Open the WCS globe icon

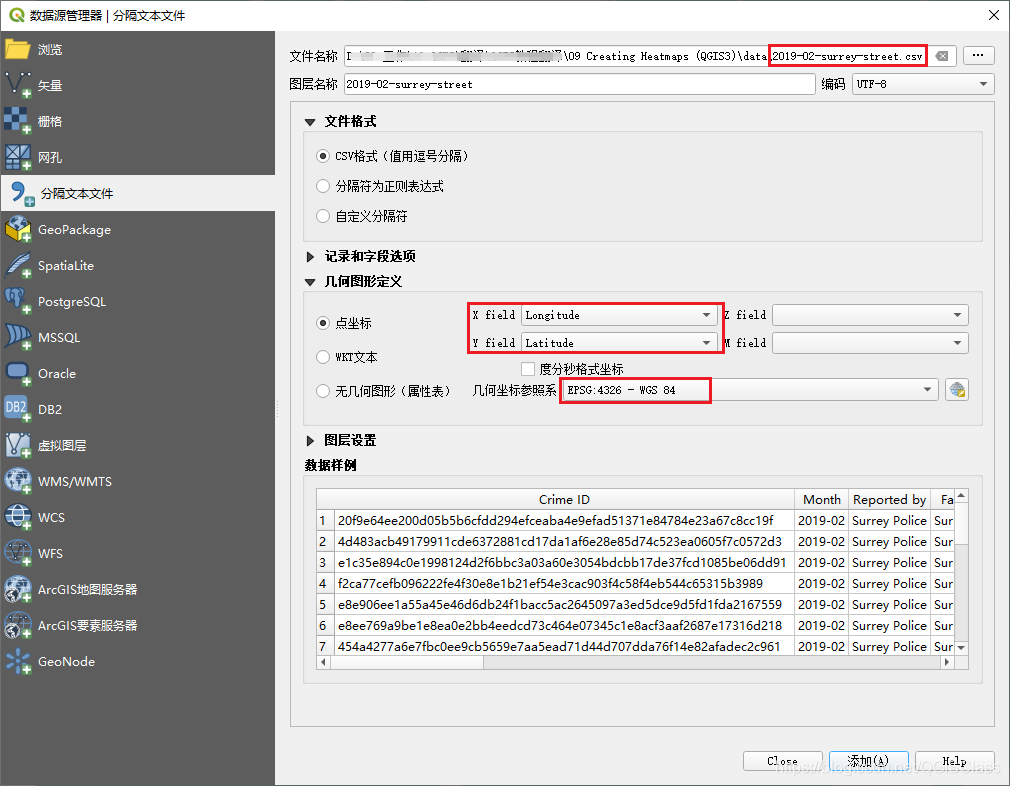17,517
